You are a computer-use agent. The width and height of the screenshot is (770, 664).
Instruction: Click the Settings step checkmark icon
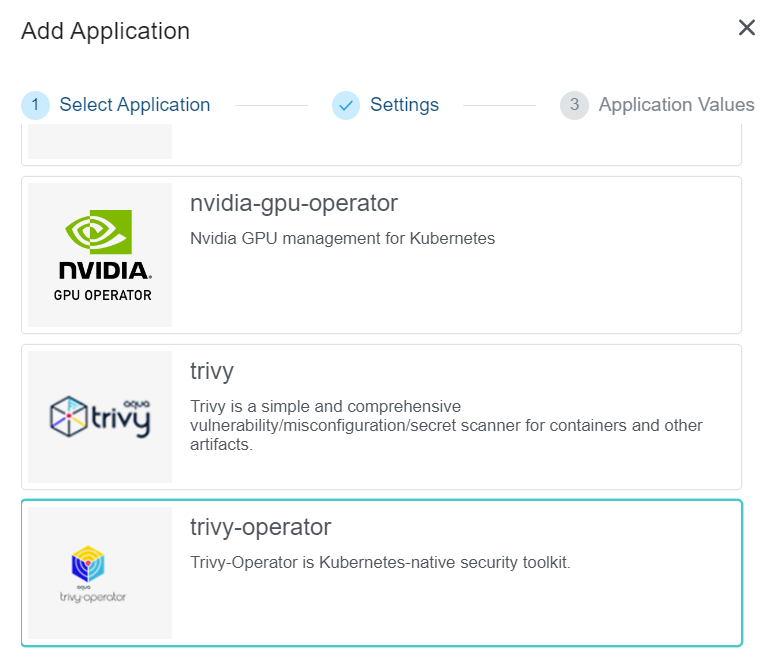coord(346,105)
